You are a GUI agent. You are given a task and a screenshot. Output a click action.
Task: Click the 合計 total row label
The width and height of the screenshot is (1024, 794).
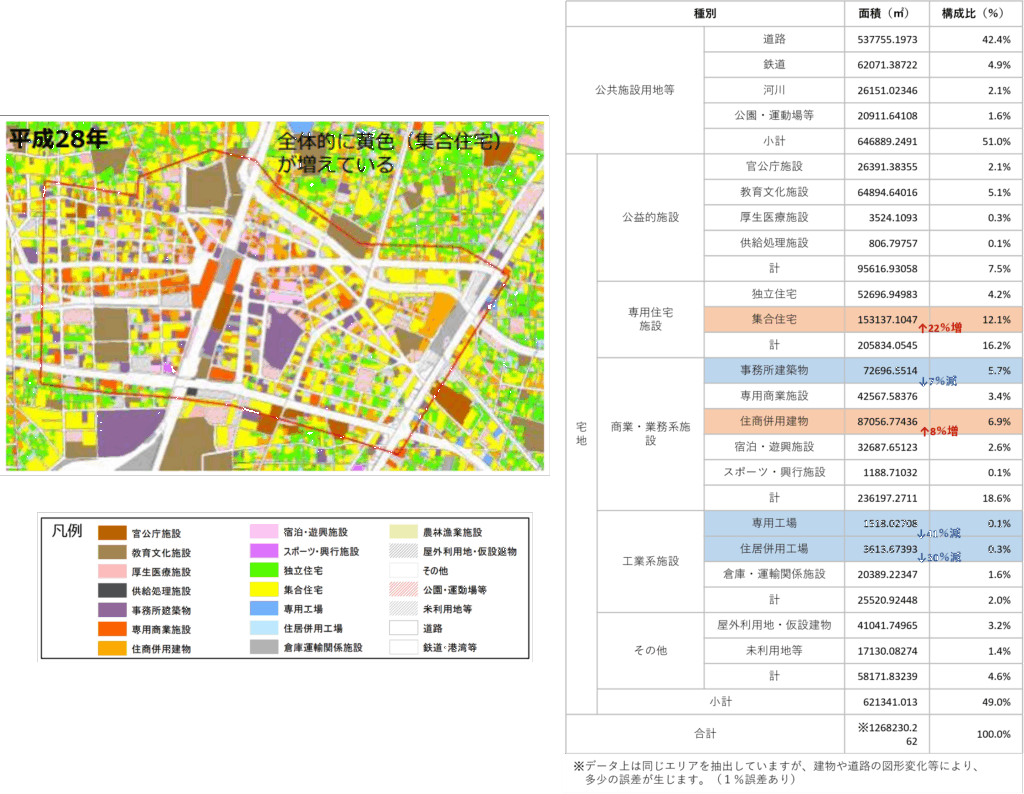point(705,733)
